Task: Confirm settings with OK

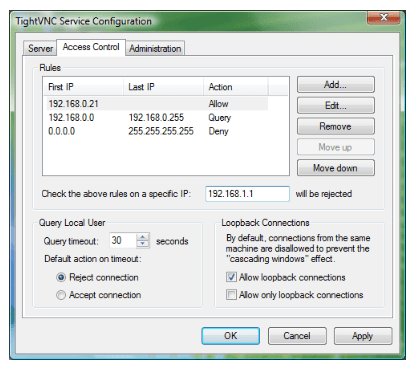Action: tap(231, 336)
